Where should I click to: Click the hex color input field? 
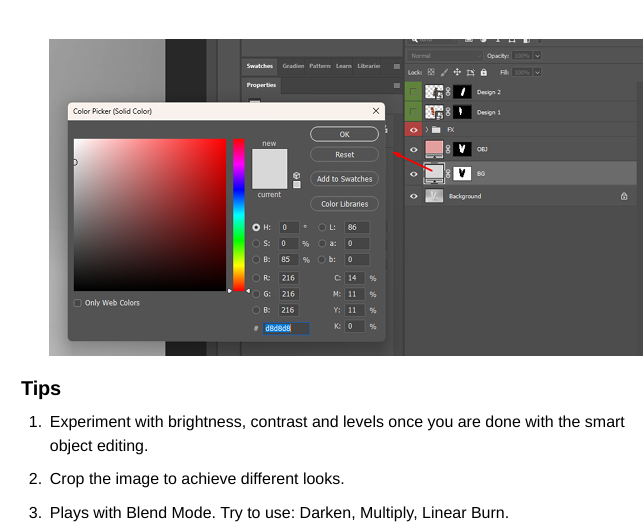tap(285, 328)
